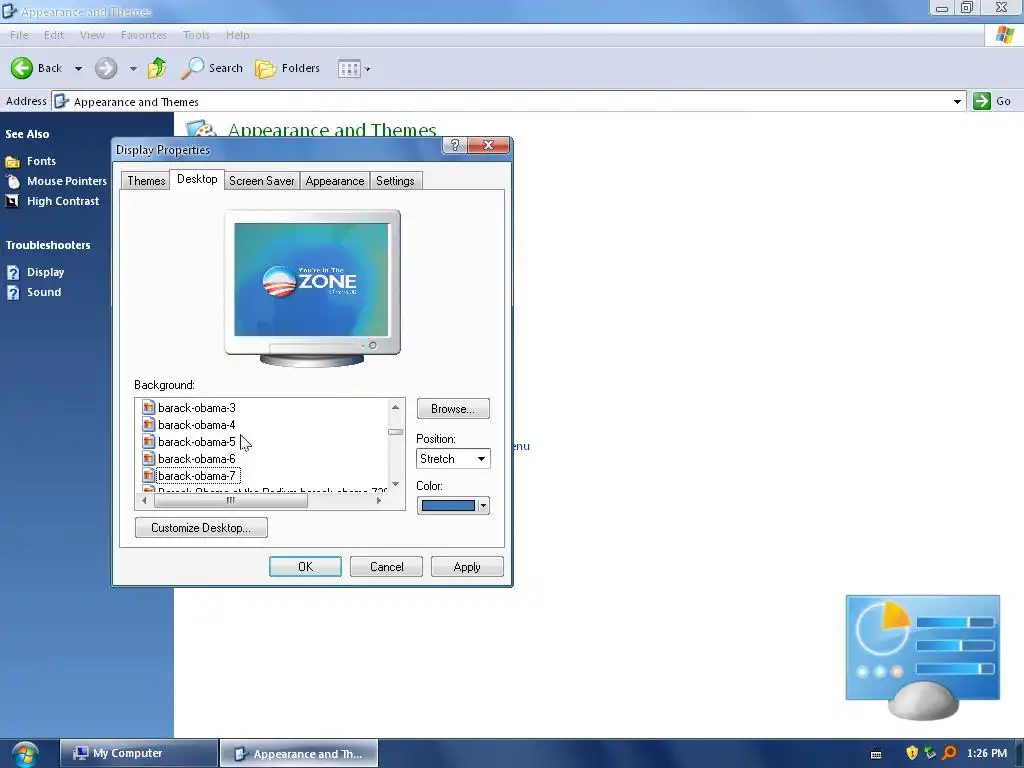Screen dimensions: 1024x768
Task: Switch to the Appearance tab
Action: tap(335, 181)
